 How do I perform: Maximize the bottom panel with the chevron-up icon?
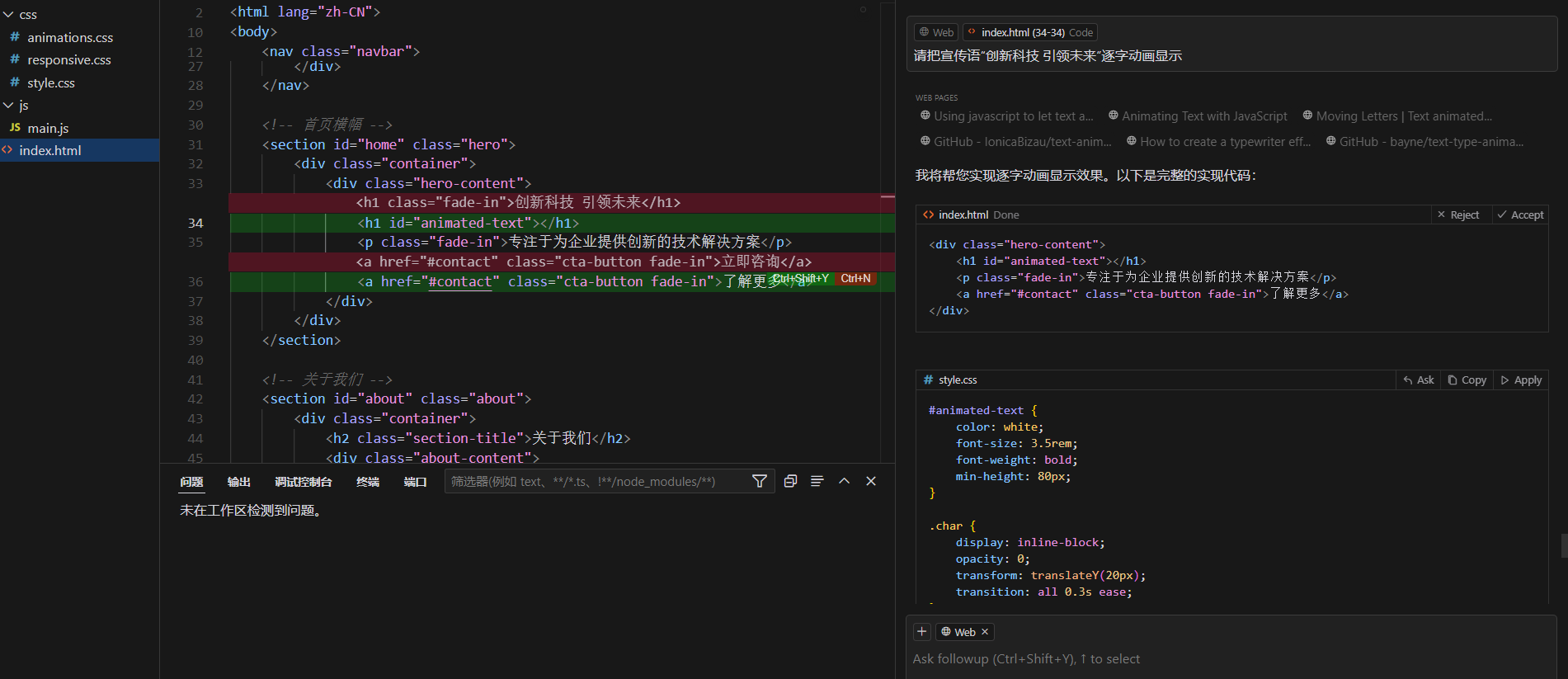point(844,481)
